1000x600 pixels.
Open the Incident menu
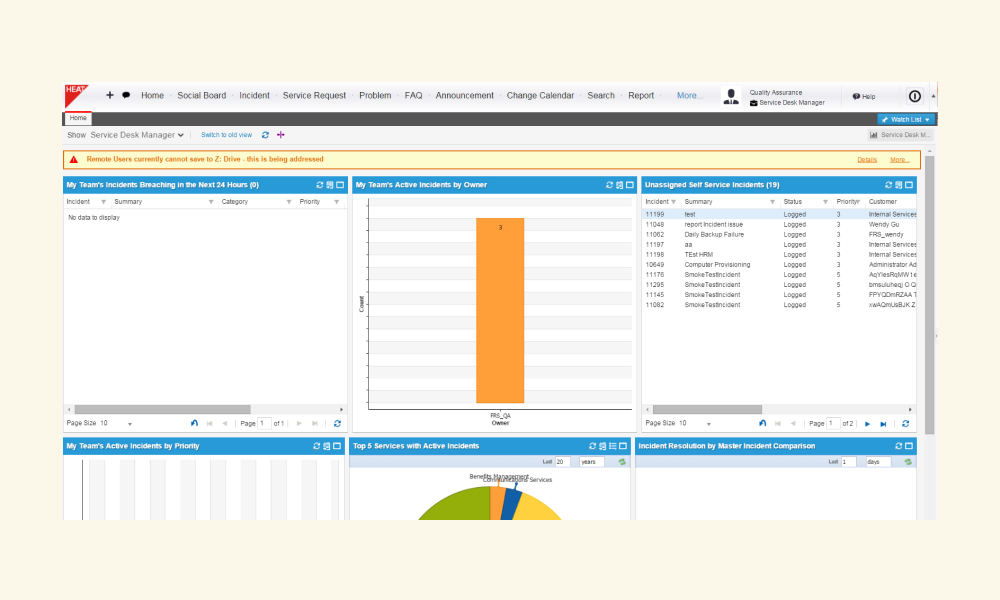click(x=254, y=96)
